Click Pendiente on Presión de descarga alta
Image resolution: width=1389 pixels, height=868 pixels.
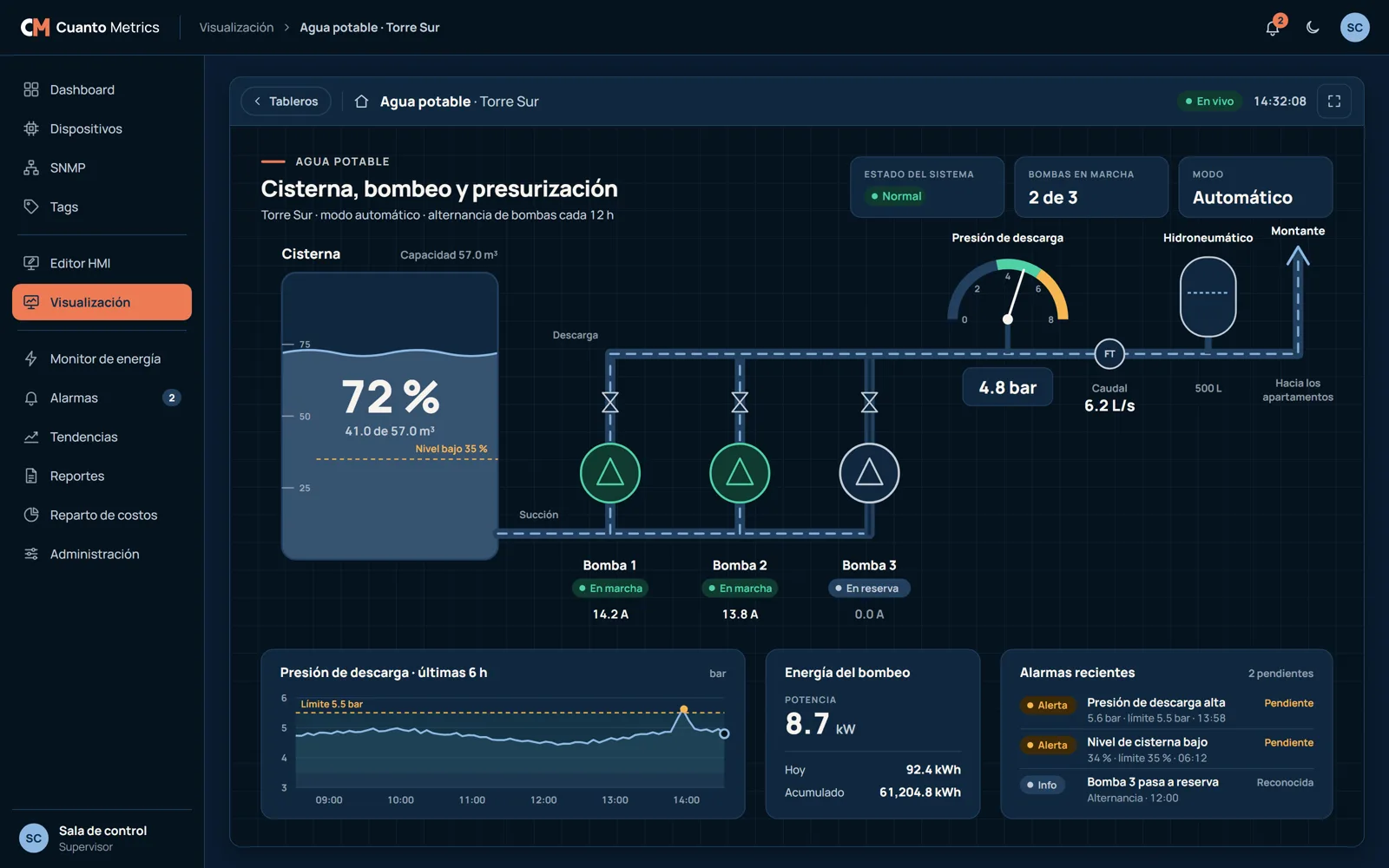pos(1288,703)
